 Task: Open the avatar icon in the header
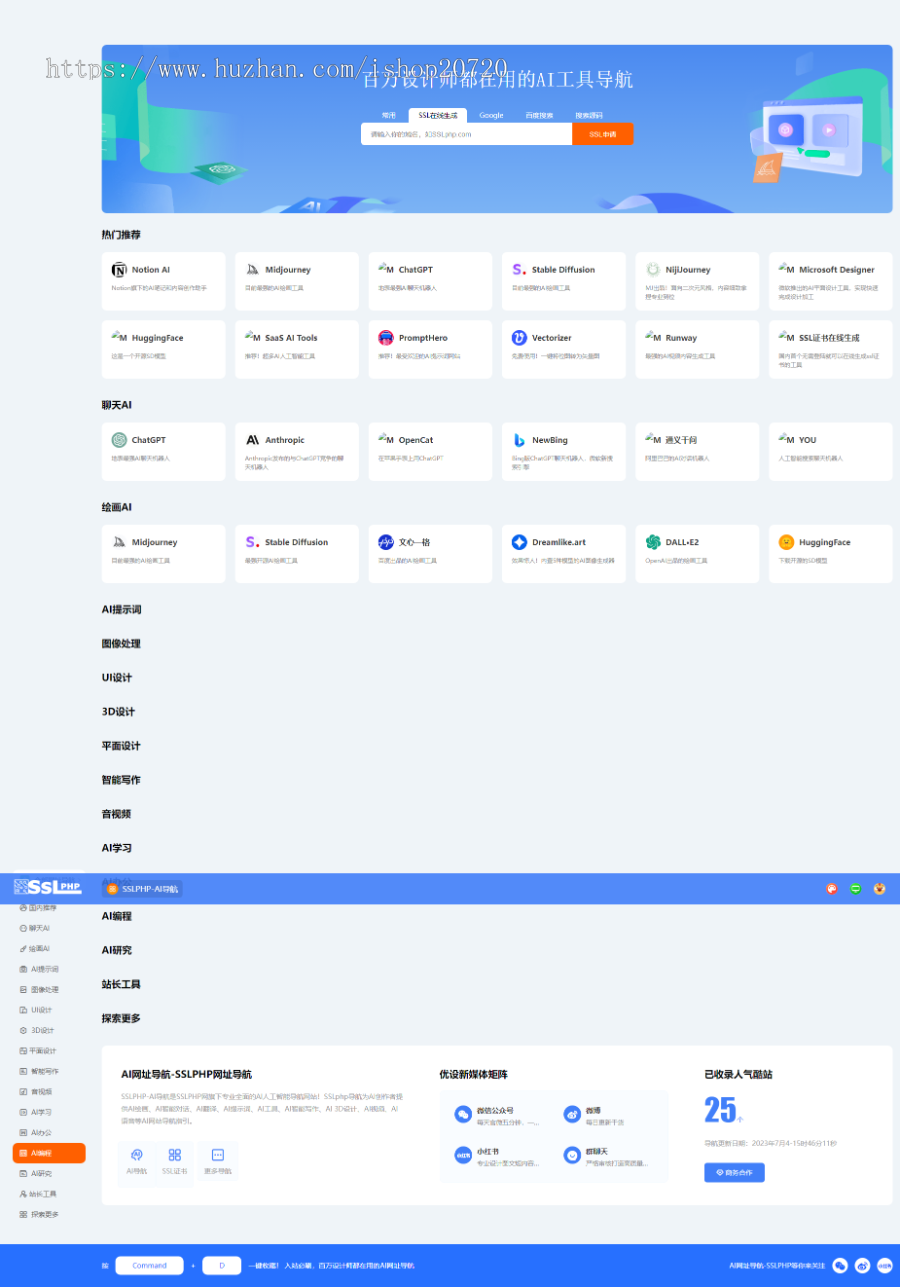point(880,888)
